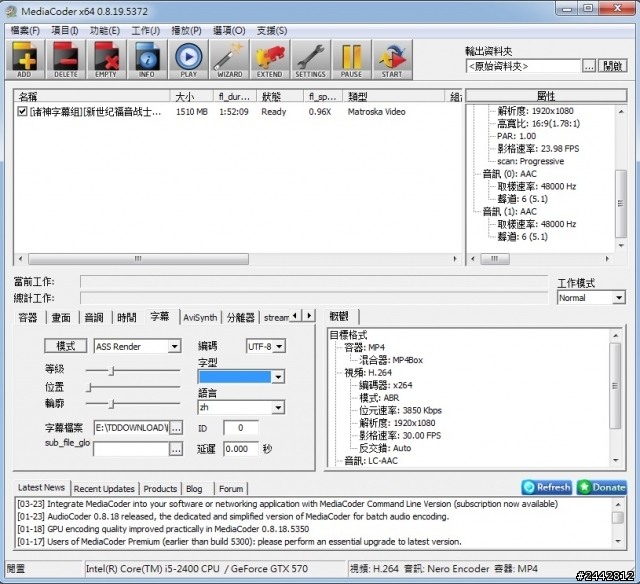Switch to the 時間 tab

click(127, 318)
